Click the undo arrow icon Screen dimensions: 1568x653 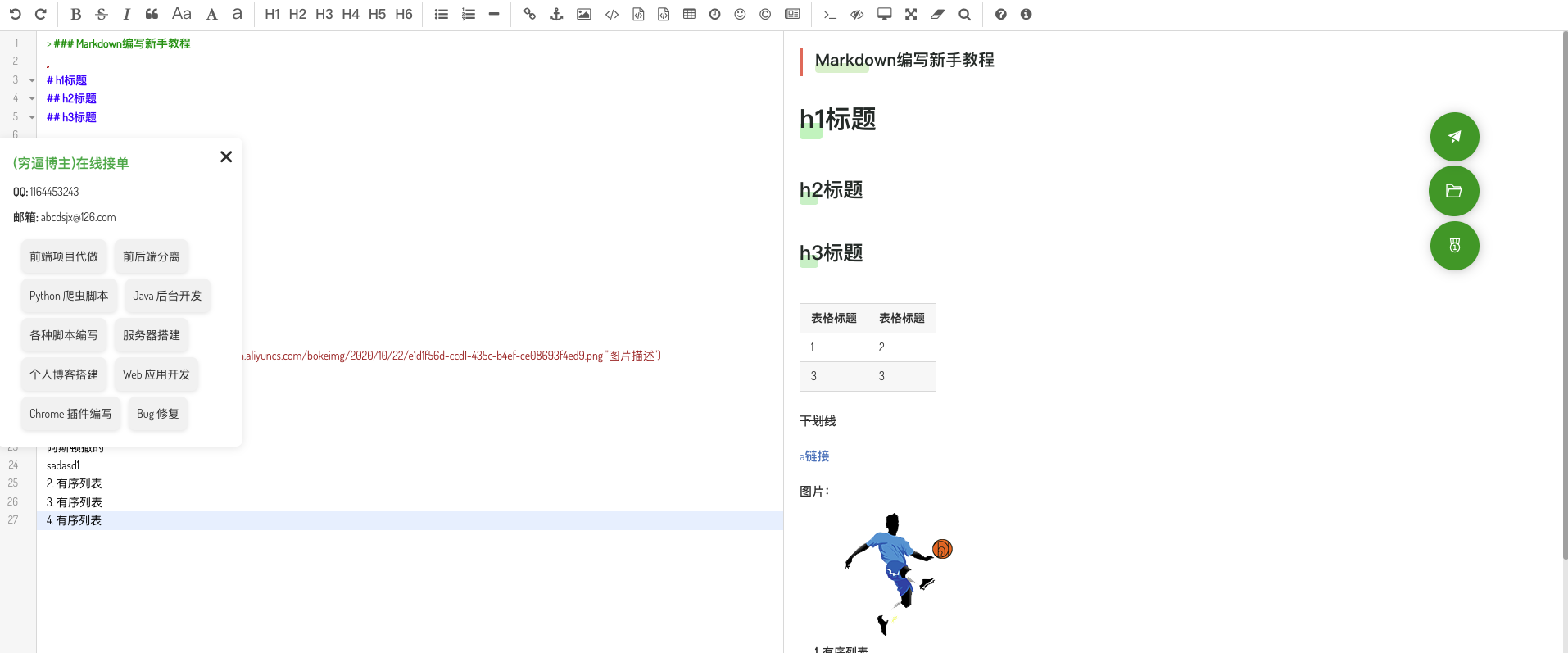tap(15, 14)
